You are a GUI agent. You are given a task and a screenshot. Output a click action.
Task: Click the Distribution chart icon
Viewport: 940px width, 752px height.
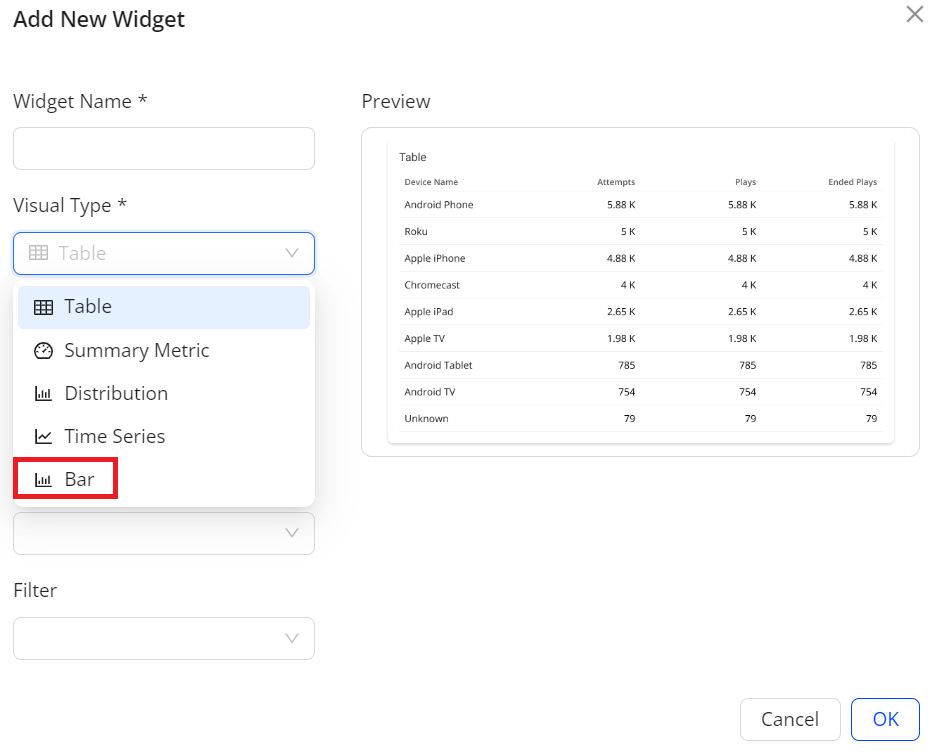pos(43,394)
